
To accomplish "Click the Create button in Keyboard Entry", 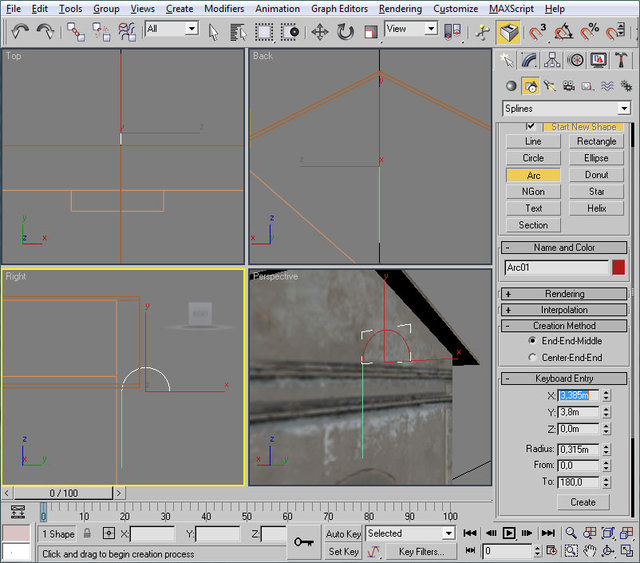I will (x=582, y=502).
